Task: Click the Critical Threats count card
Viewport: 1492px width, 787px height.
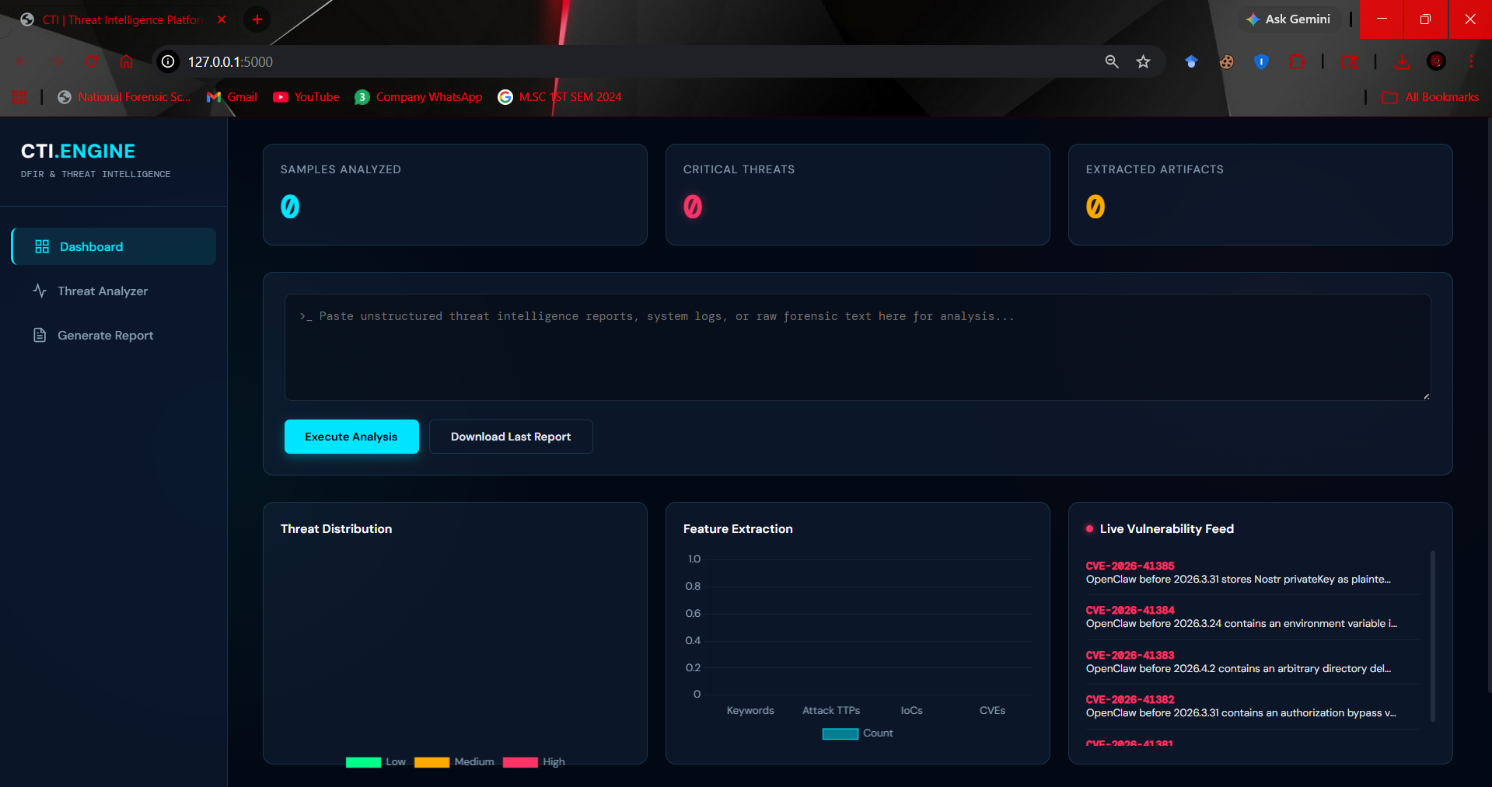Action: click(x=858, y=195)
